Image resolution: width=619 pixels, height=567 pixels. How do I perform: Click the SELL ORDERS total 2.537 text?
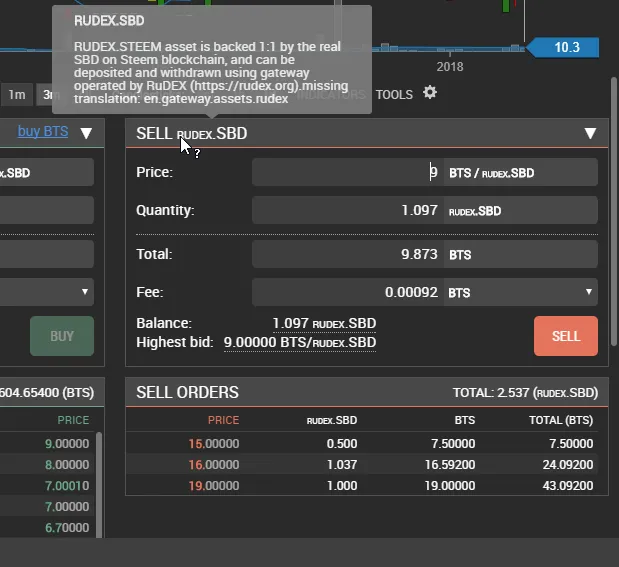coord(525,392)
